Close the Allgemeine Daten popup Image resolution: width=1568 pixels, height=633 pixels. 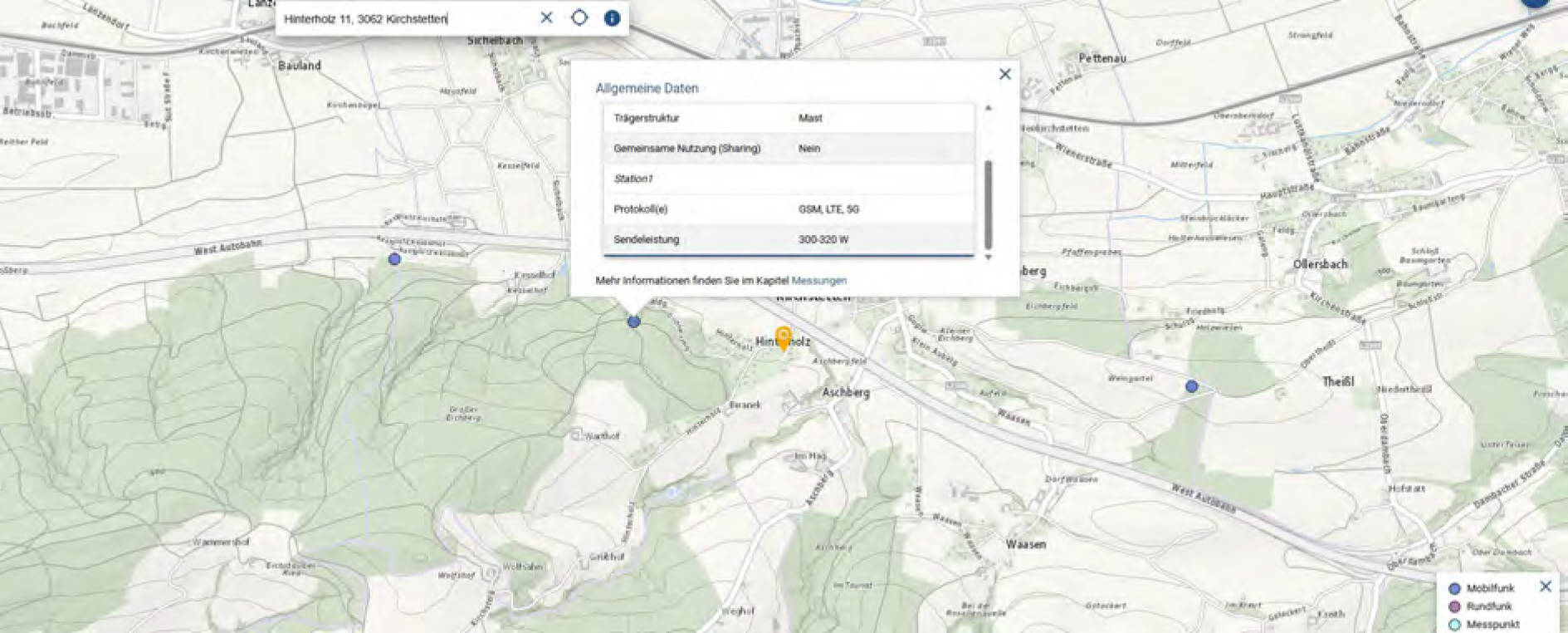click(x=1004, y=74)
